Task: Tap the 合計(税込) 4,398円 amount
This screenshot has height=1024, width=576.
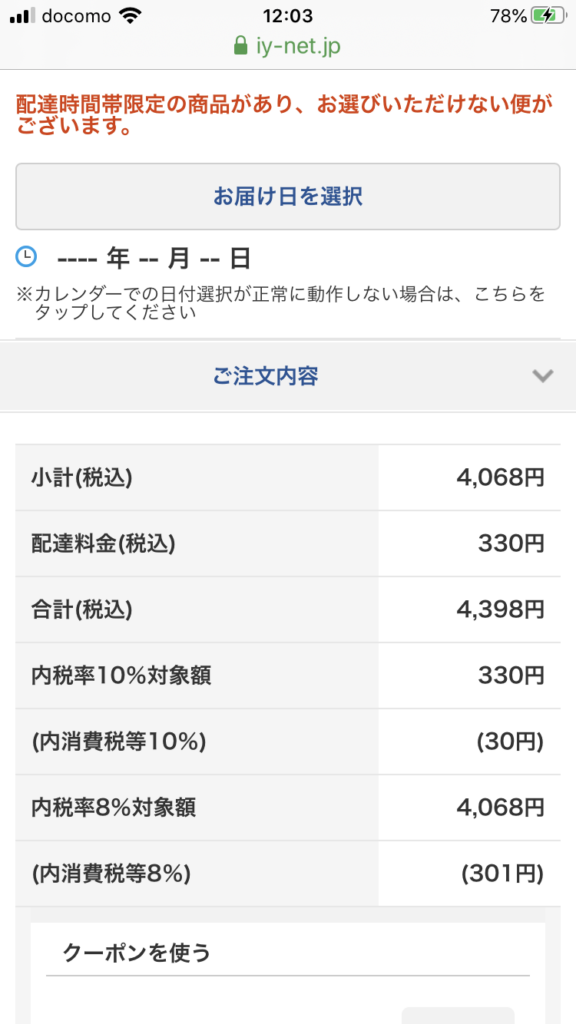Action: tap(500, 610)
